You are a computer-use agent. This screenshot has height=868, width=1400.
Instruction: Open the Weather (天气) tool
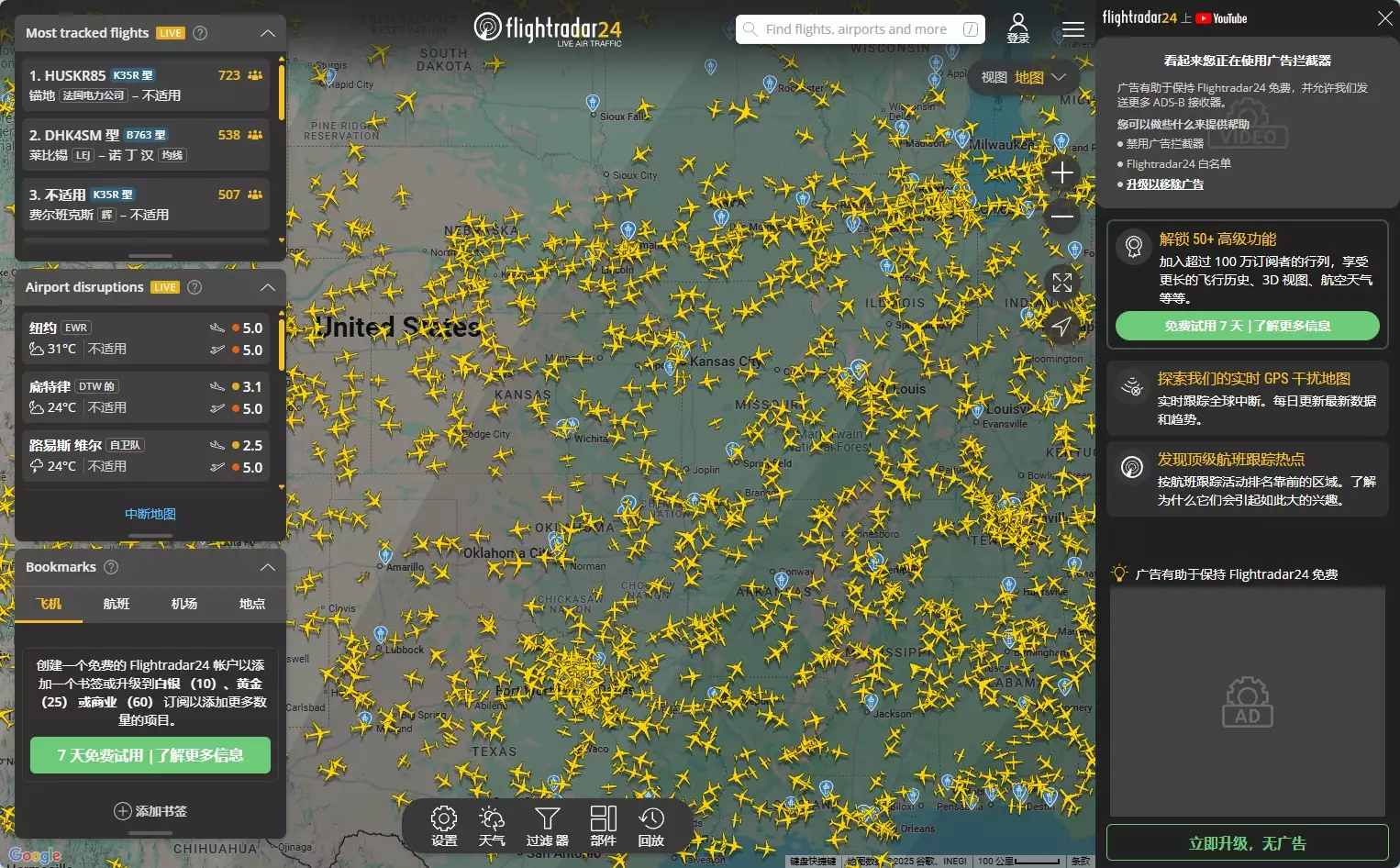pyautogui.click(x=492, y=826)
